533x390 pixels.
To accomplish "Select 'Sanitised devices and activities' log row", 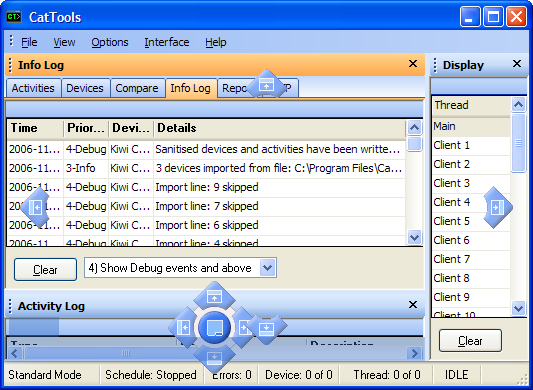I will [x=206, y=149].
